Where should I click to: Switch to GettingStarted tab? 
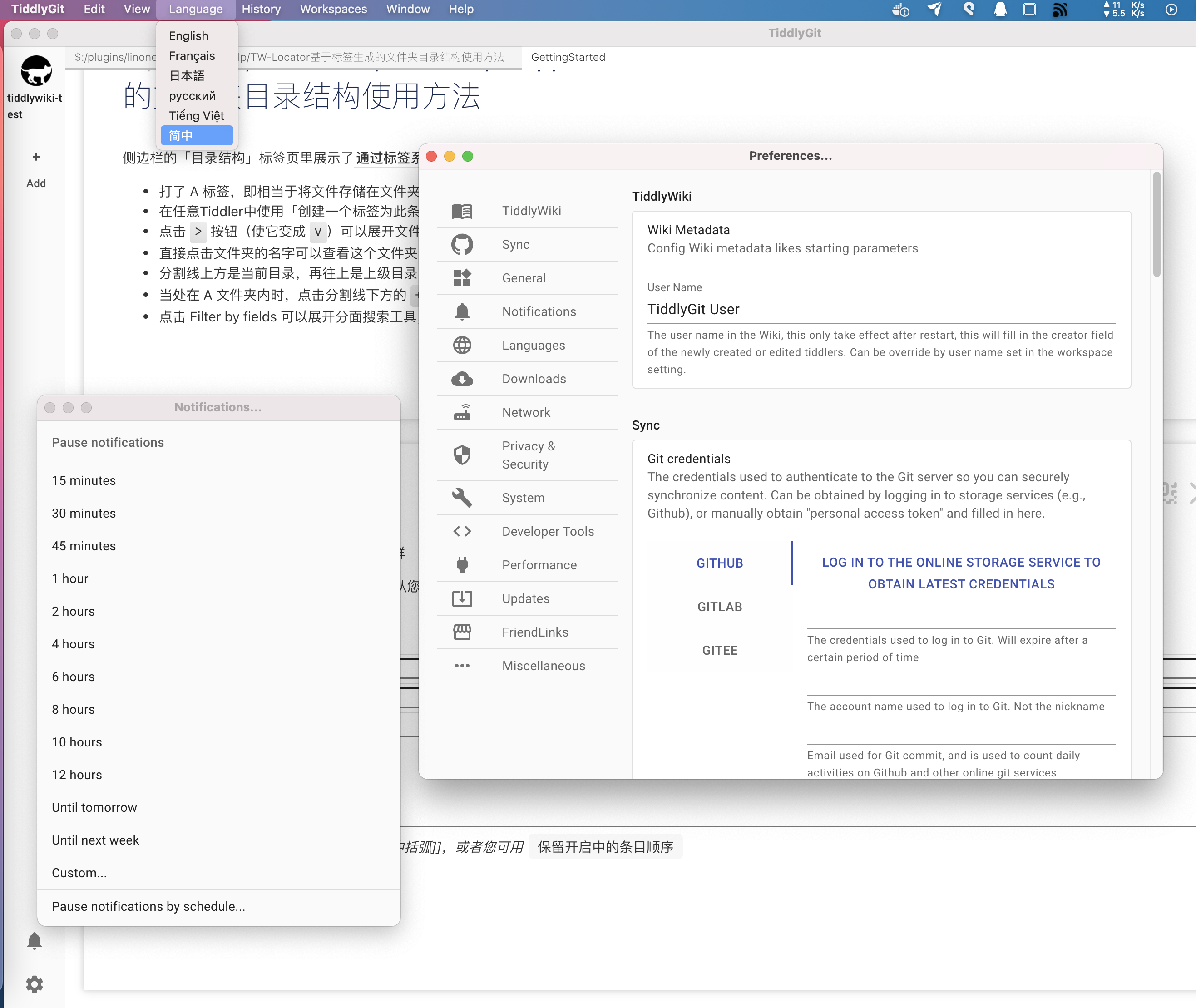567,57
